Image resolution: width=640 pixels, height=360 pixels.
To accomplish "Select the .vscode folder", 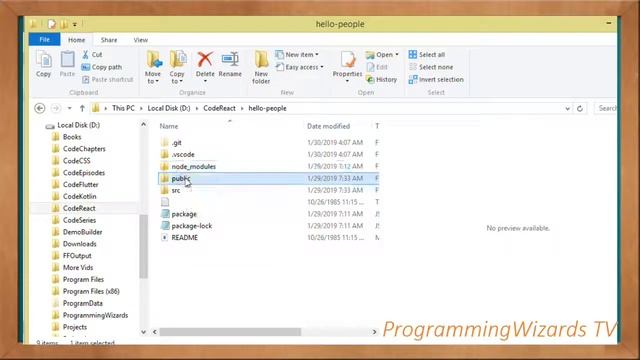I will (183, 154).
